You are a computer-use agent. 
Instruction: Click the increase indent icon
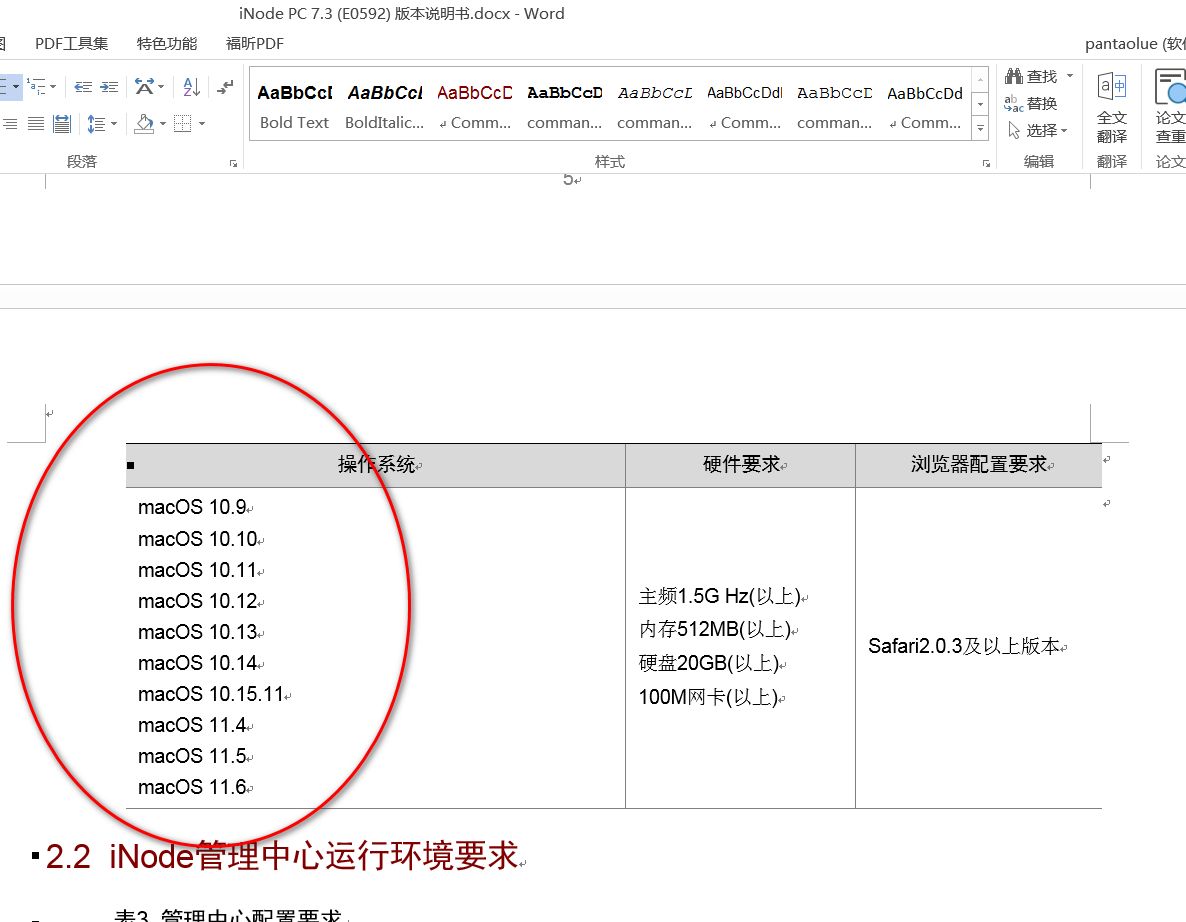point(110,87)
